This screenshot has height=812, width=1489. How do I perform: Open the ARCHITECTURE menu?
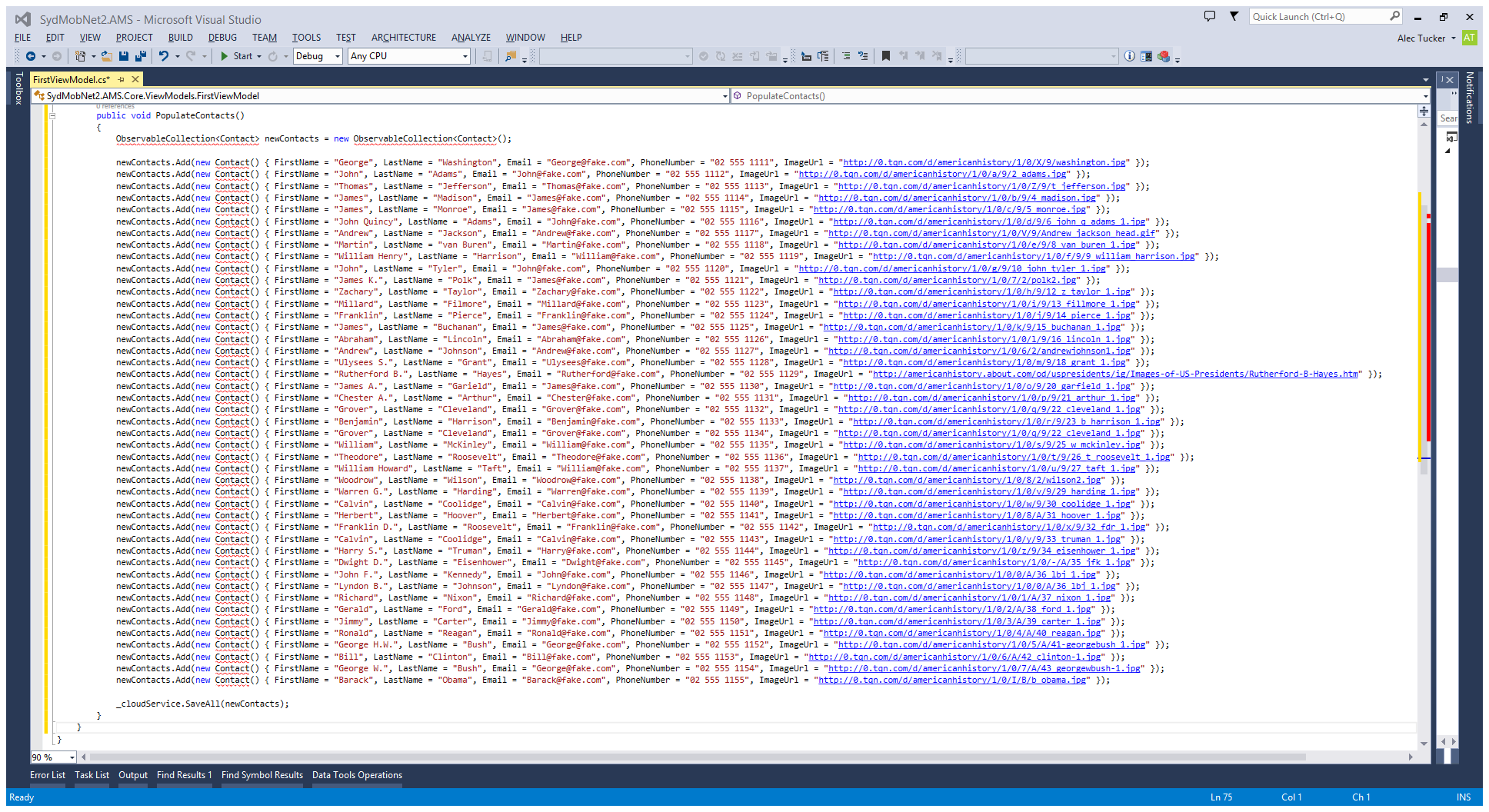click(x=404, y=37)
